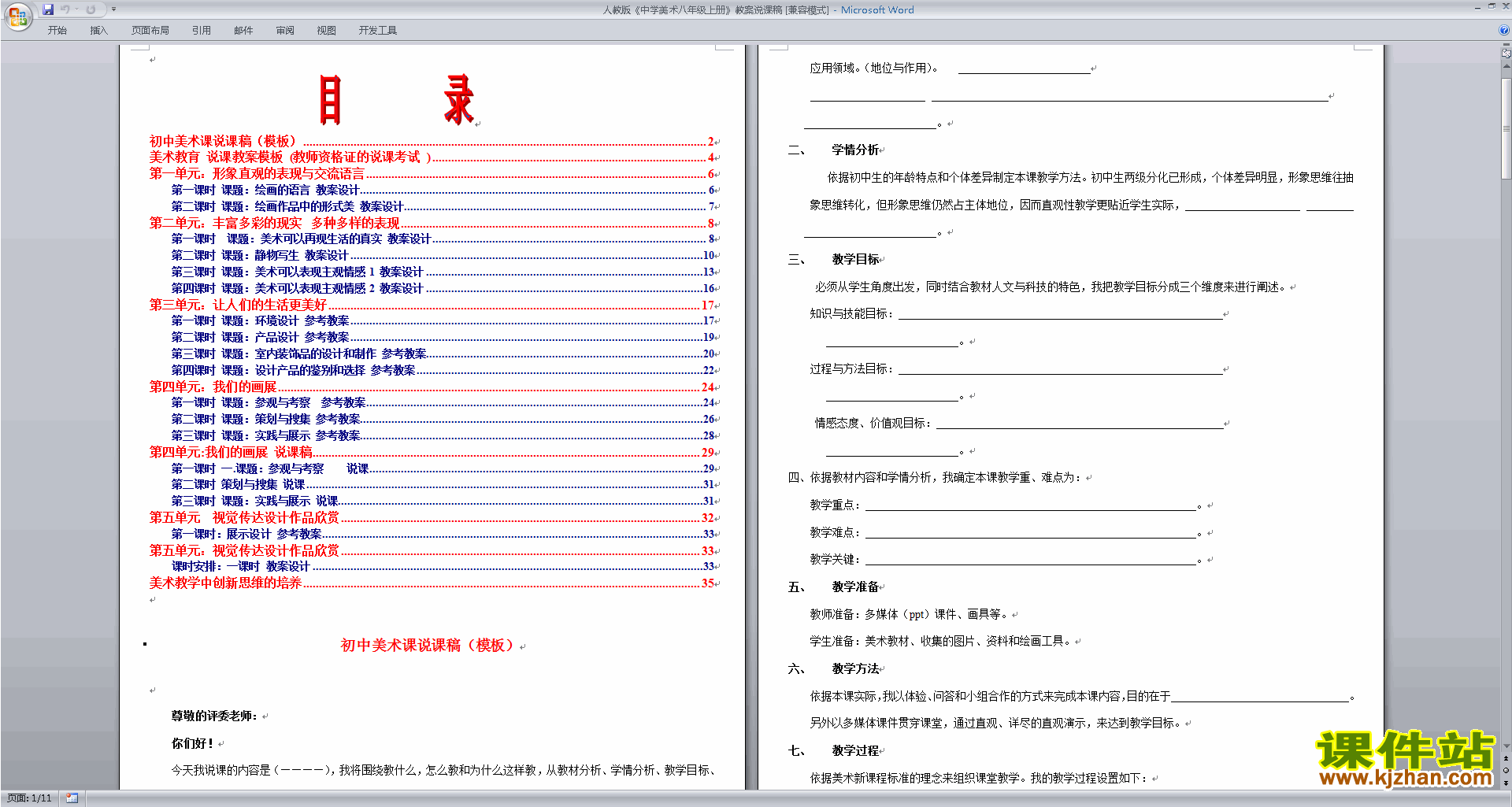Save the document with the floppy disk icon

coord(48,9)
